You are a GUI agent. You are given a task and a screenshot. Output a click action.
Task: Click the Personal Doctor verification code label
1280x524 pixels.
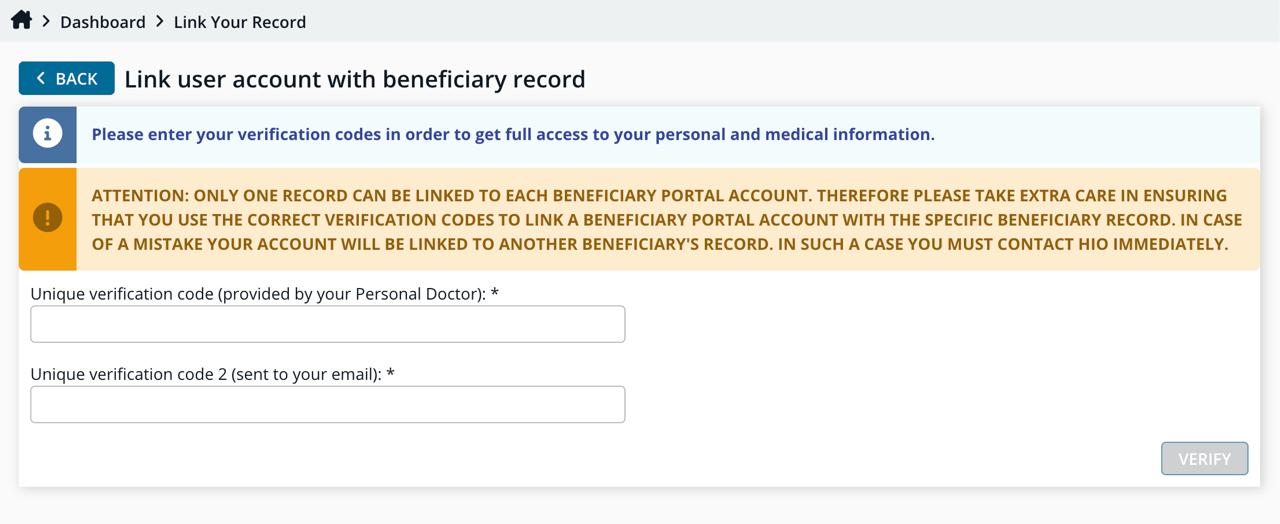coord(258,294)
